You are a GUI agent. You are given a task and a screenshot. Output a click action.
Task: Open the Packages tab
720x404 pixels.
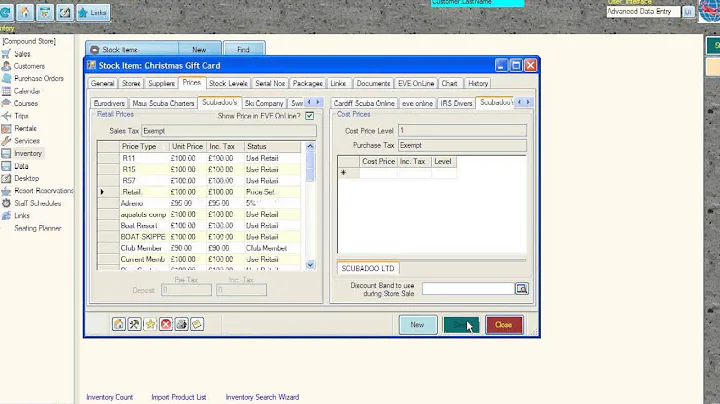[x=307, y=83]
